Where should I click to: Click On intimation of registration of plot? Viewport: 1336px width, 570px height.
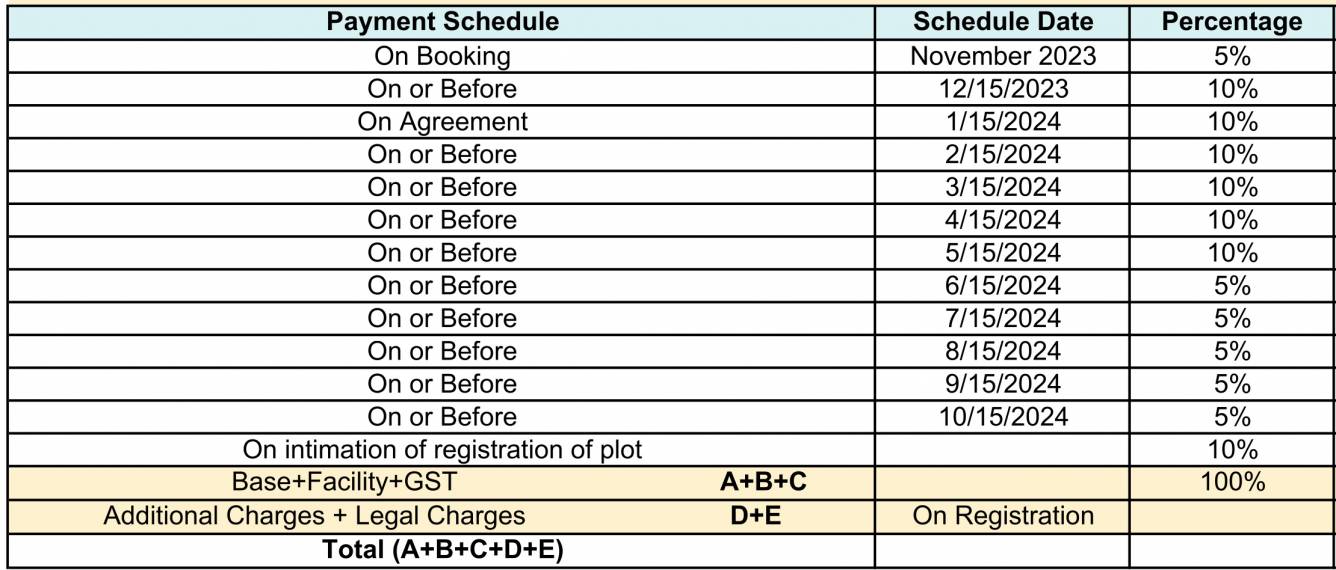tap(442, 450)
